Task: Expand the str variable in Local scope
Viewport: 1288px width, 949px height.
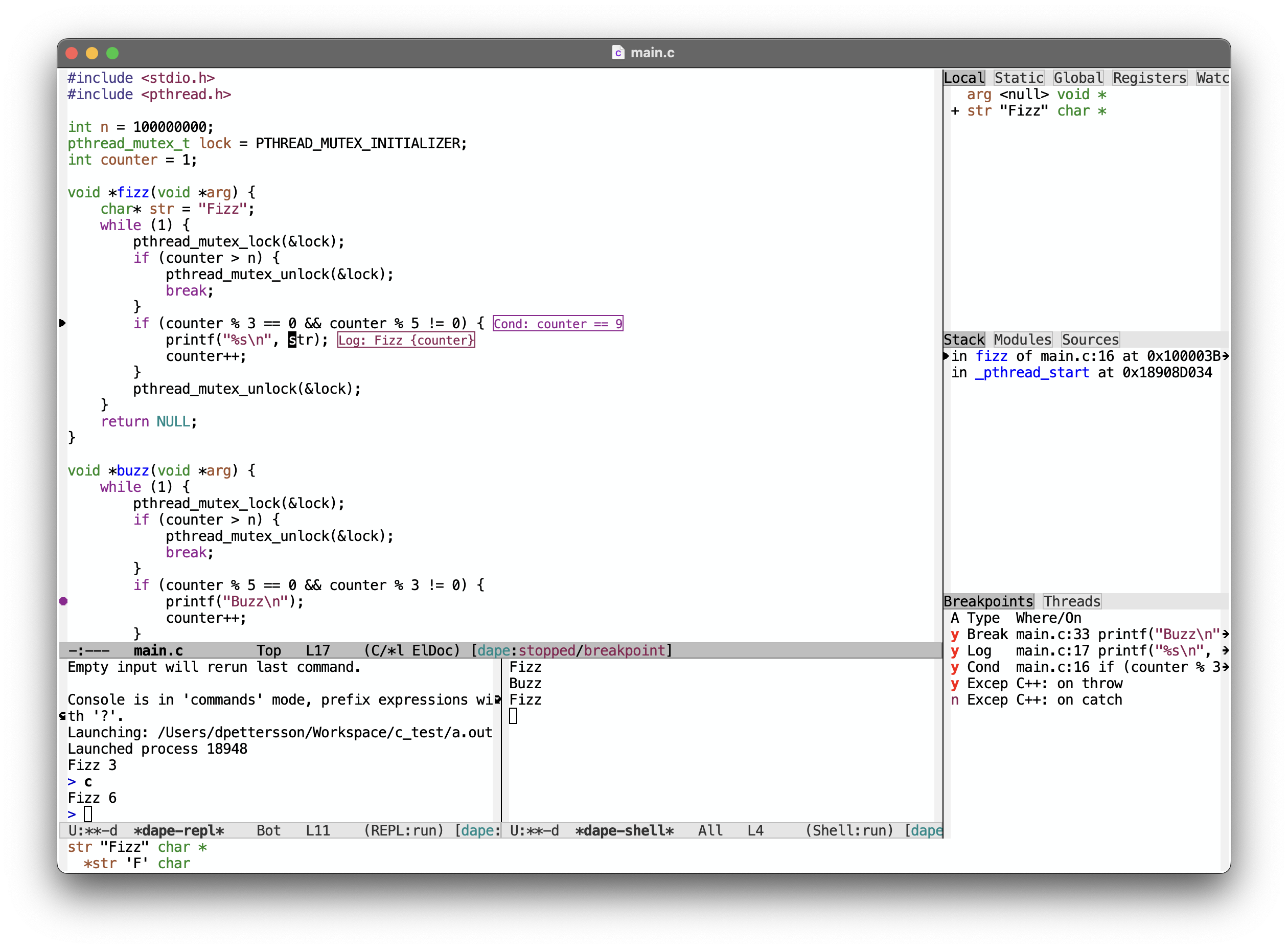Action: pyautogui.click(x=954, y=111)
